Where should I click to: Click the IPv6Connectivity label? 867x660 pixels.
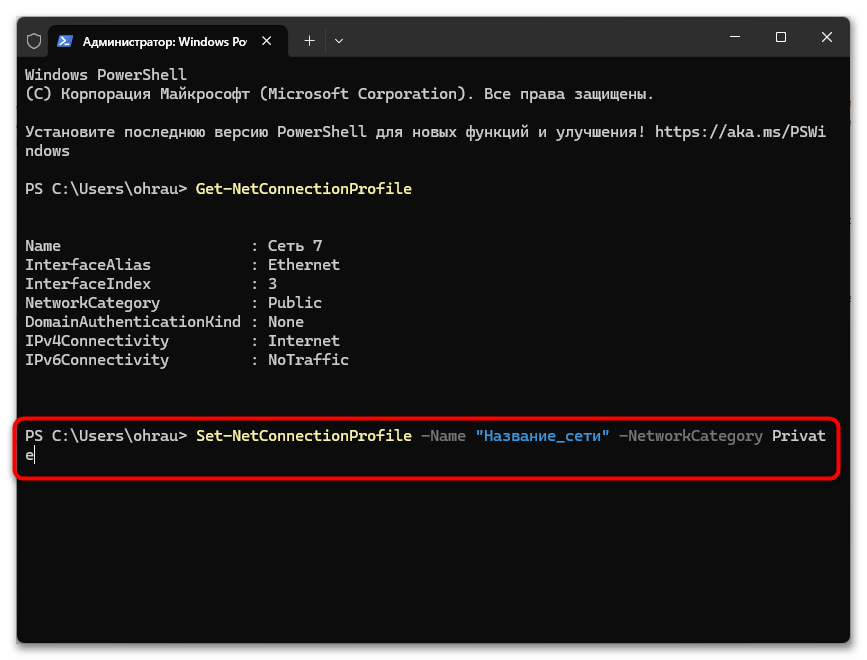click(97, 359)
